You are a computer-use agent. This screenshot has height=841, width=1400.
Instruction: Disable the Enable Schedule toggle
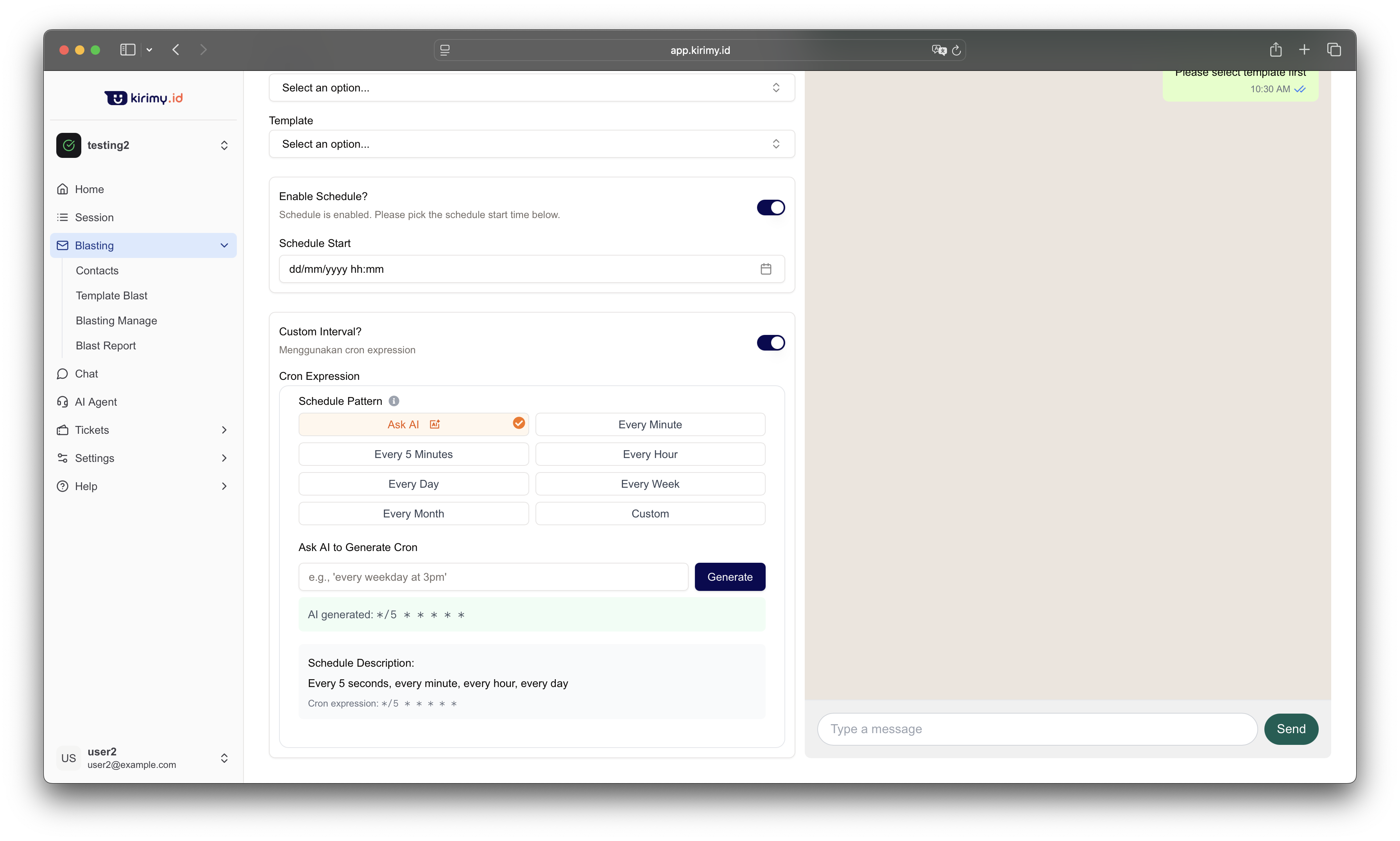770,208
